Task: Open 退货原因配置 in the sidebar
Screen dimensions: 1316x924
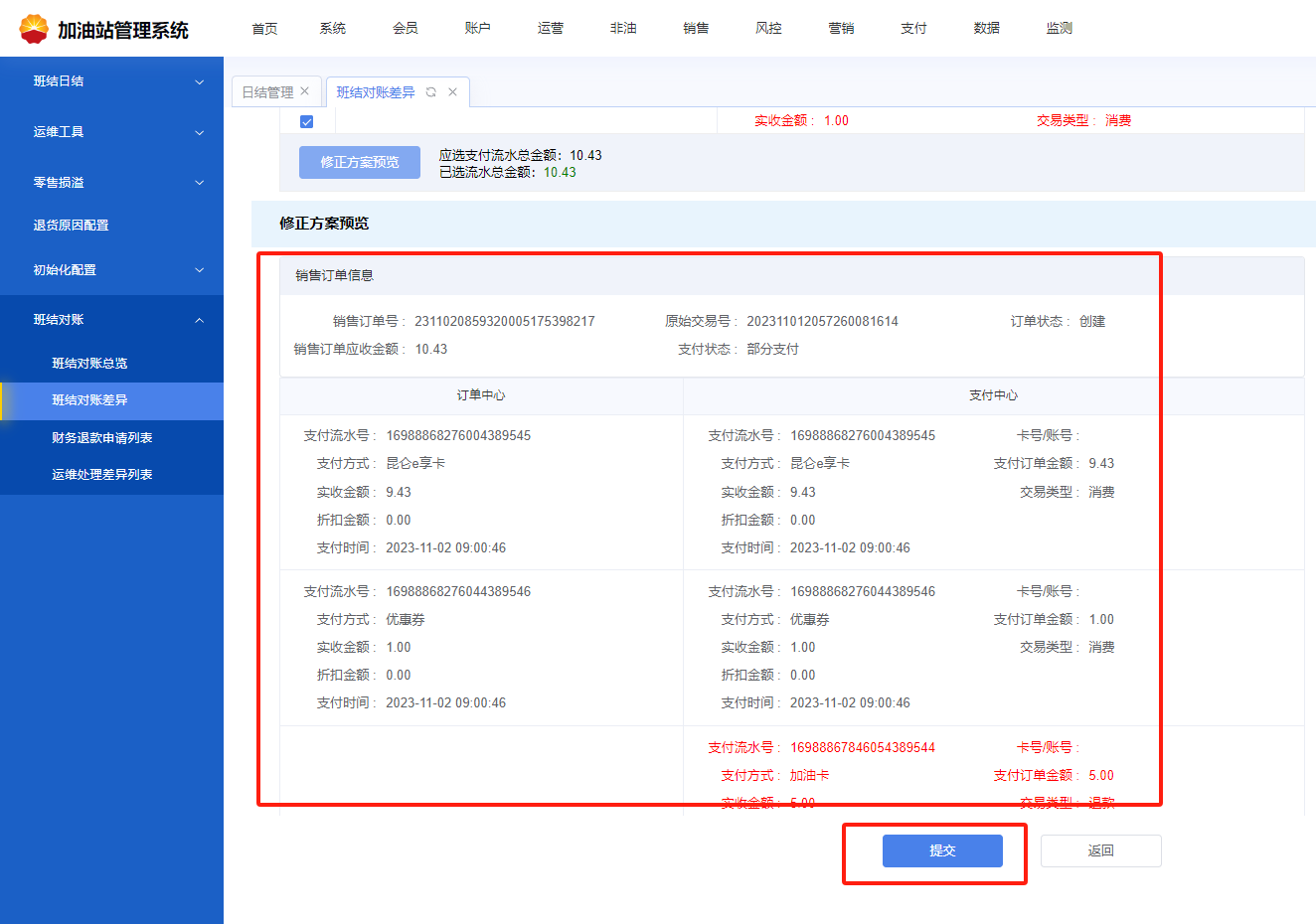Action: tap(72, 226)
